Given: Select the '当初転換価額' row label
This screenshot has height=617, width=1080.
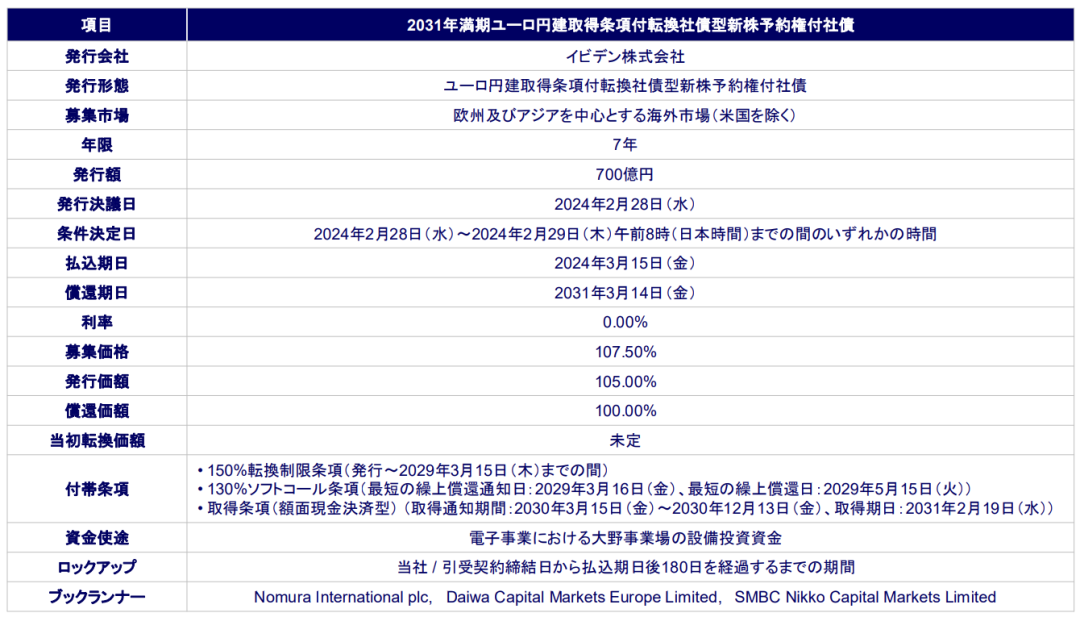Looking at the screenshot, I should [x=96, y=441].
